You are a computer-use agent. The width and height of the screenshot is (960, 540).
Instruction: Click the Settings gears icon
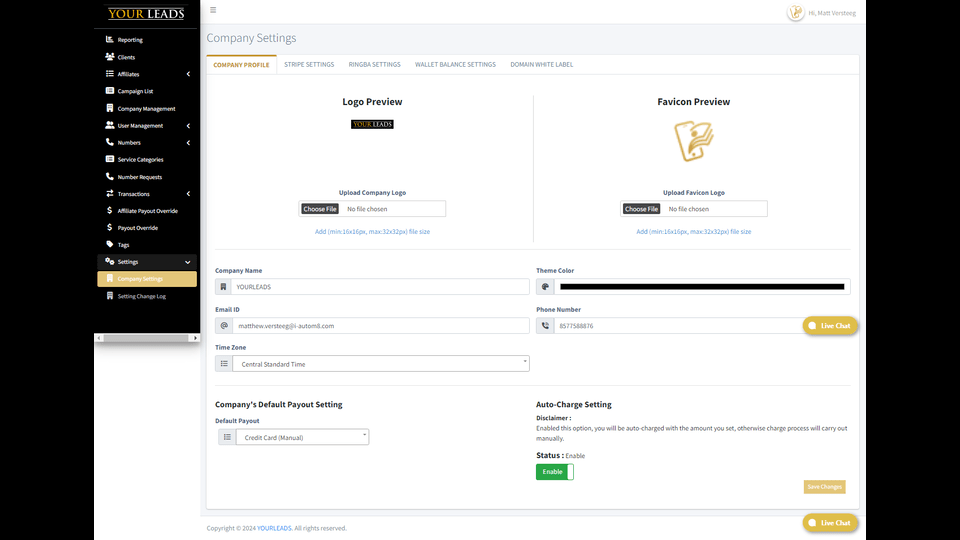(110, 261)
